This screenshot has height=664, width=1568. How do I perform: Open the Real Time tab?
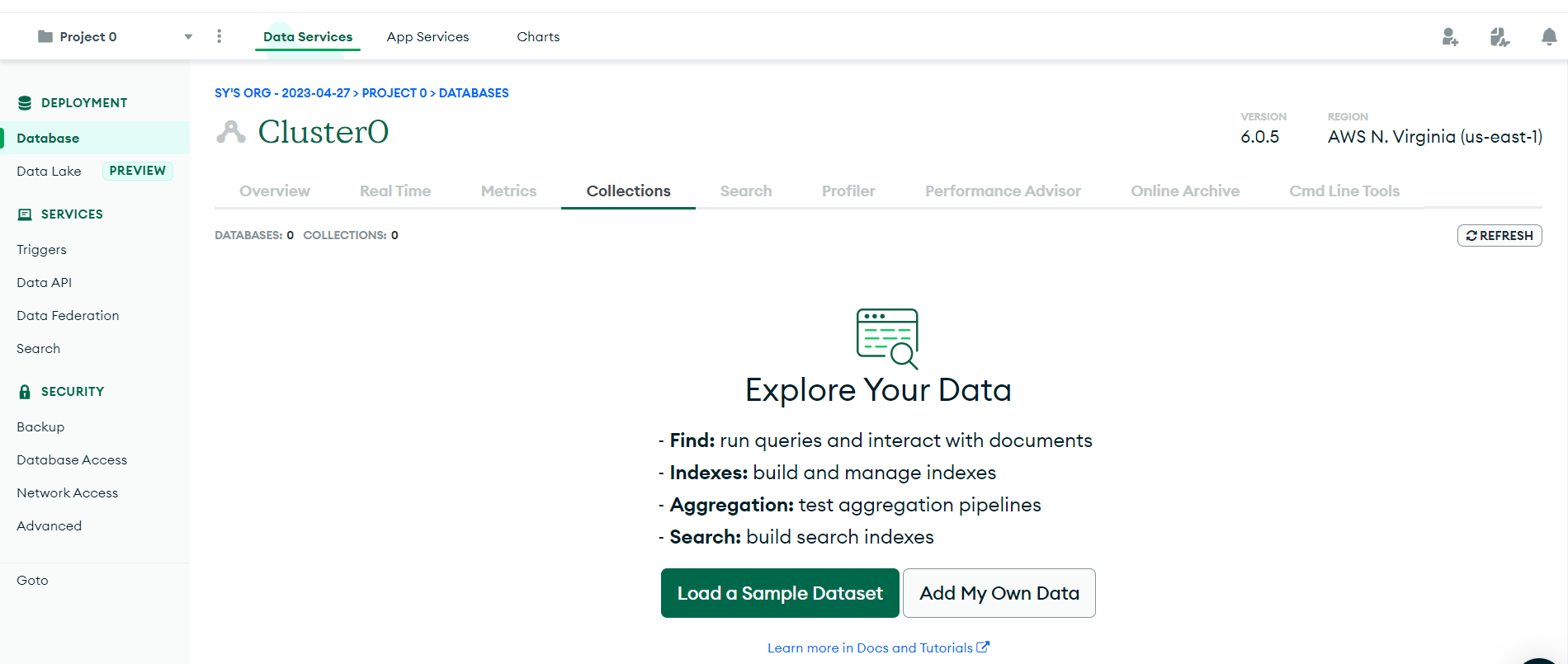[x=395, y=191]
